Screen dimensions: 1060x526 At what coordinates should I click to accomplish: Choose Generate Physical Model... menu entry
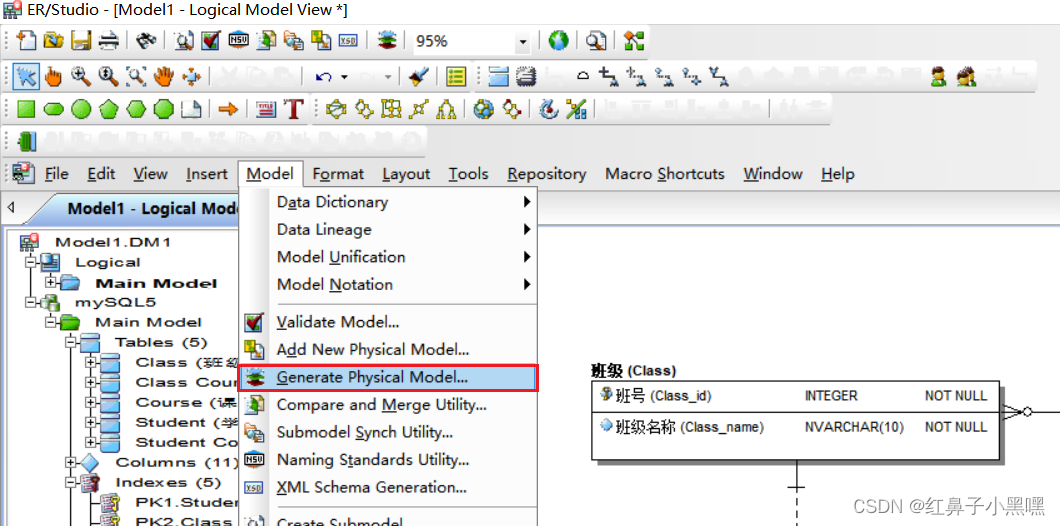coord(388,377)
